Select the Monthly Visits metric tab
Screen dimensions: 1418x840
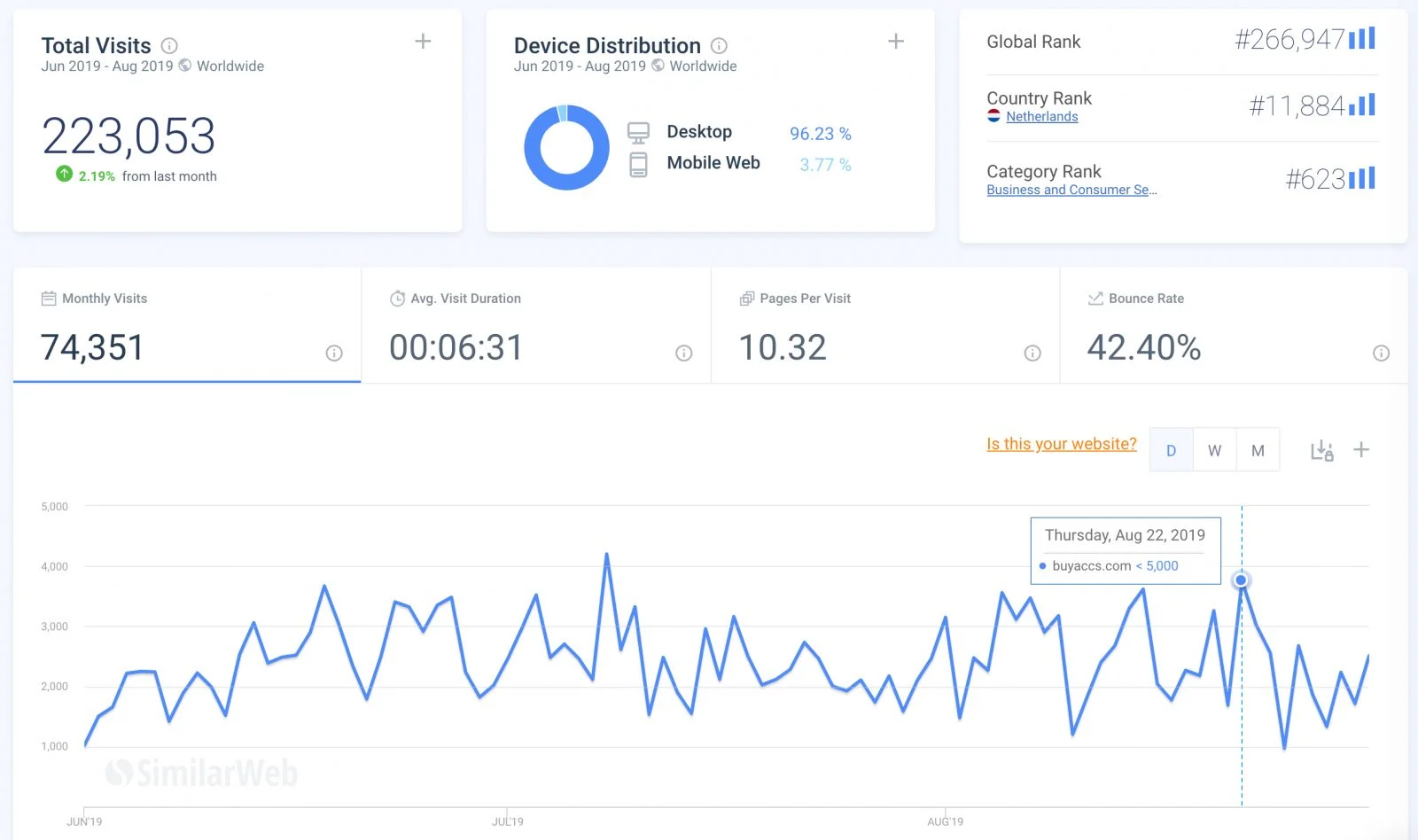(187, 325)
